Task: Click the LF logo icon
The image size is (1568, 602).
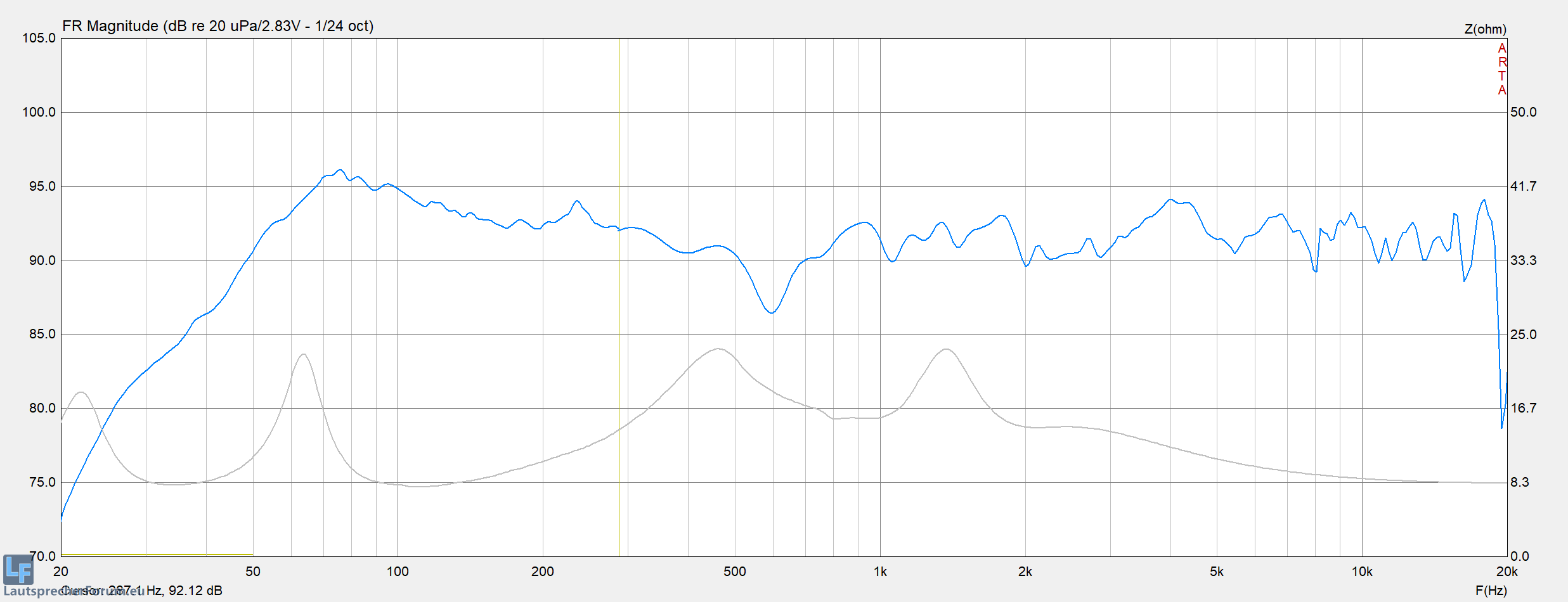Action: click(x=18, y=569)
